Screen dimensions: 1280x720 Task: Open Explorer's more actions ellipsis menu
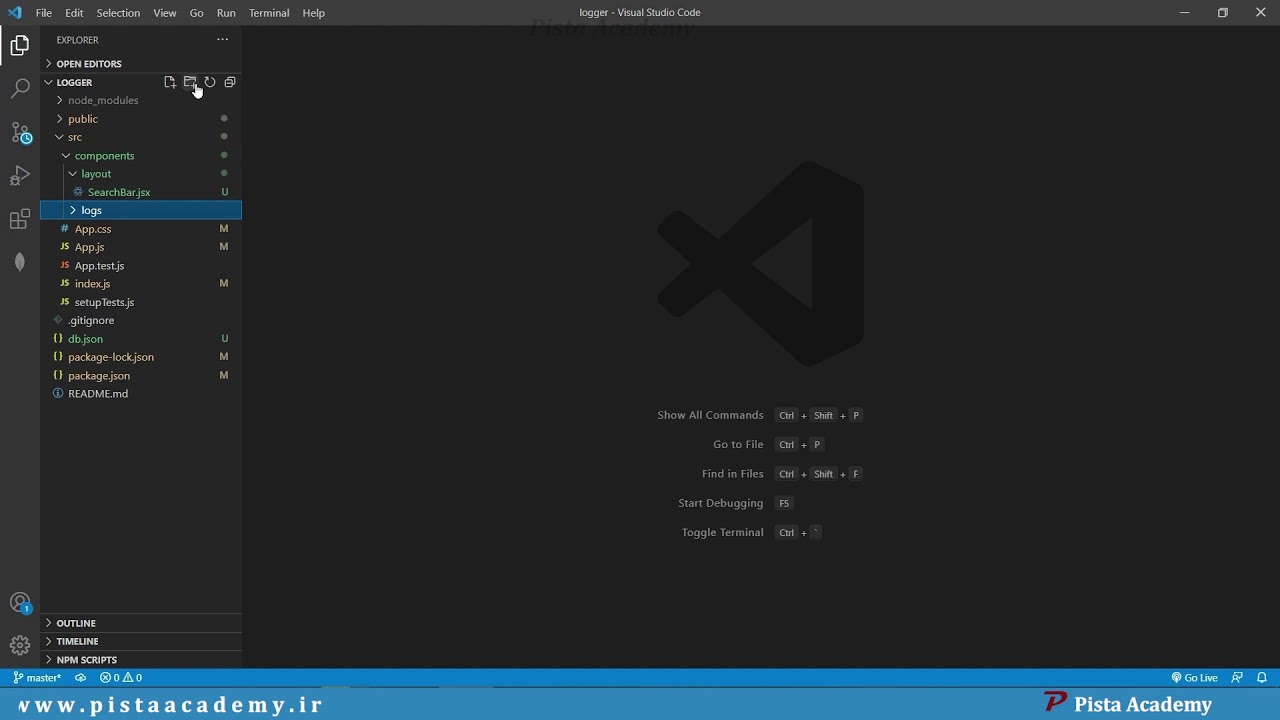222,40
